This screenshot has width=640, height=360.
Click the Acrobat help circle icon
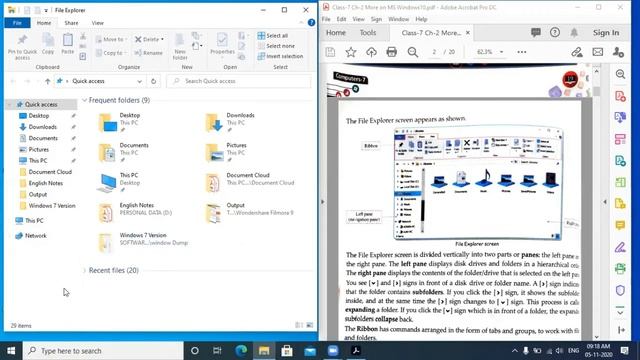click(x=555, y=33)
